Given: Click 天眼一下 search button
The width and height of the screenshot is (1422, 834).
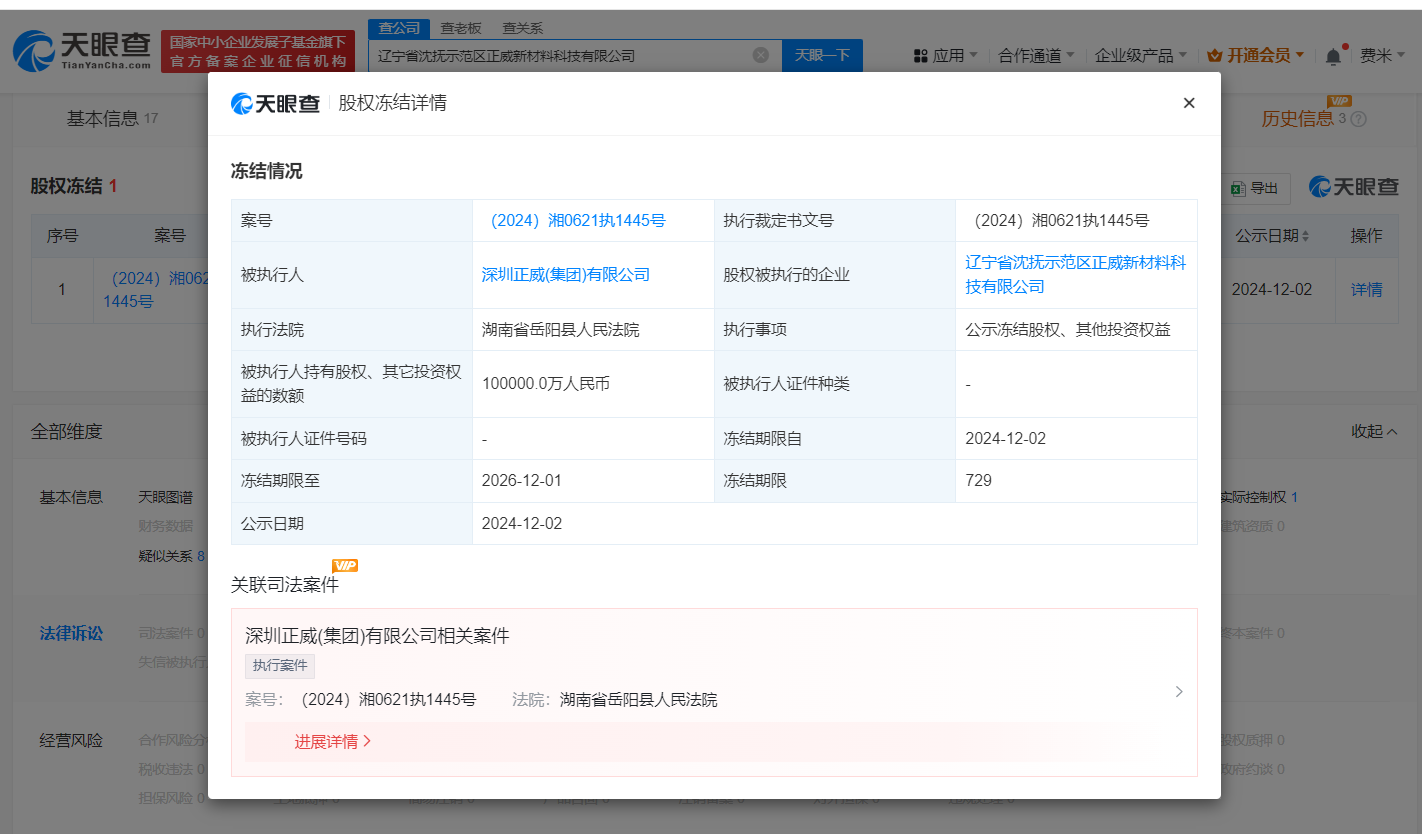Looking at the screenshot, I should [822, 55].
